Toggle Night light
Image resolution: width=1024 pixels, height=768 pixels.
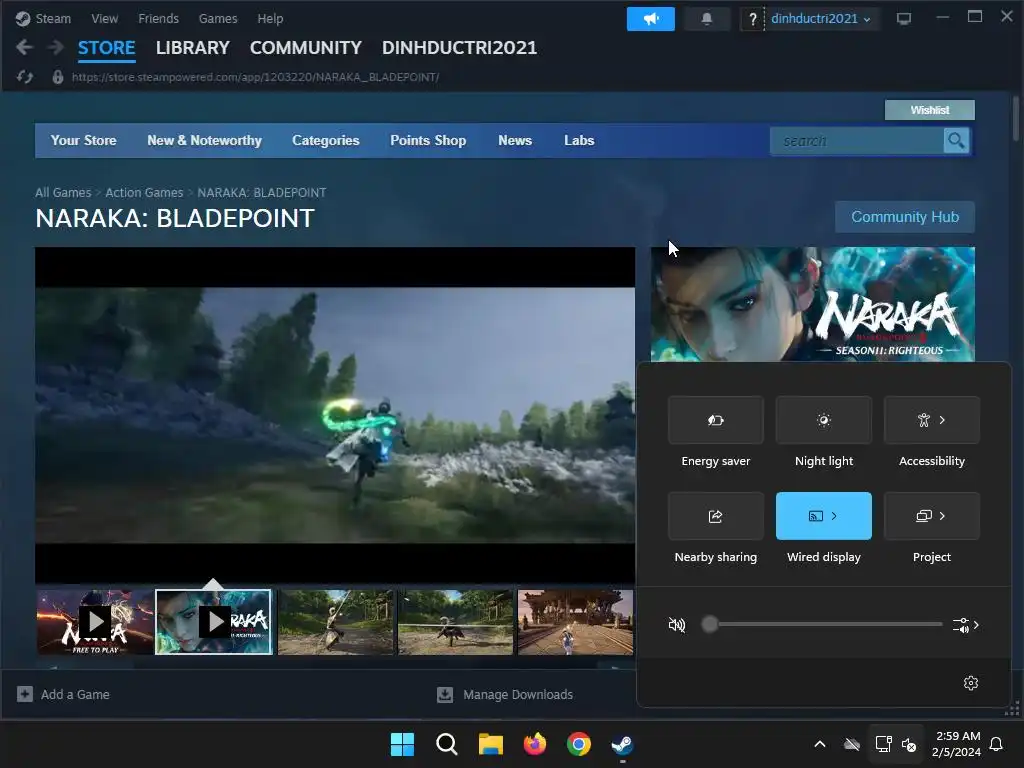pyautogui.click(x=824, y=420)
